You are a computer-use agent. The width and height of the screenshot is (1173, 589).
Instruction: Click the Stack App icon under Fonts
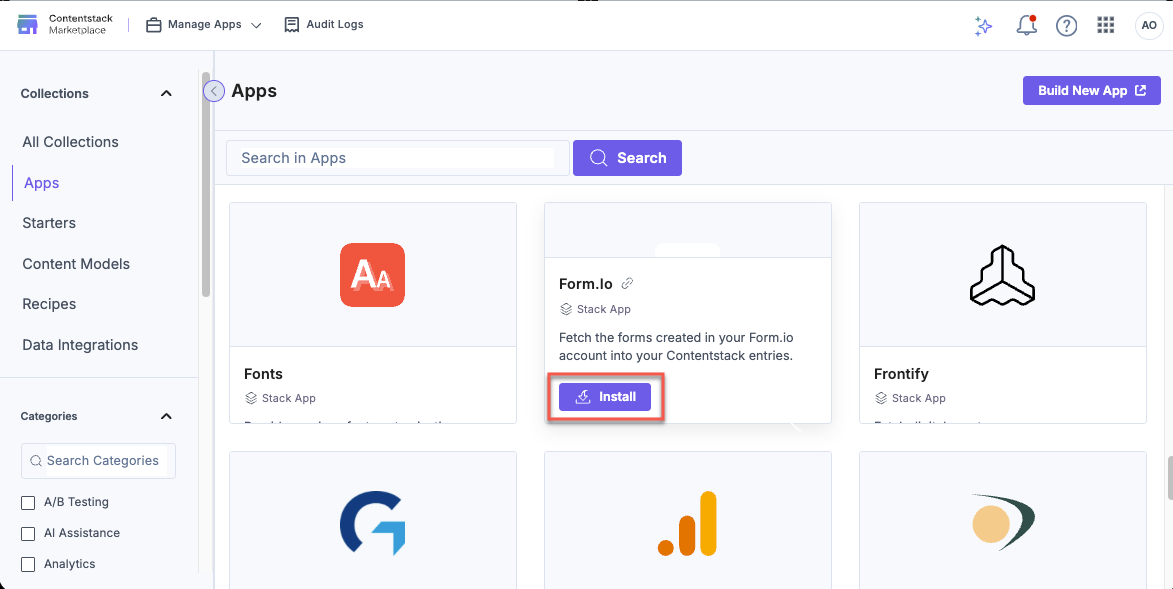pos(251,398)
